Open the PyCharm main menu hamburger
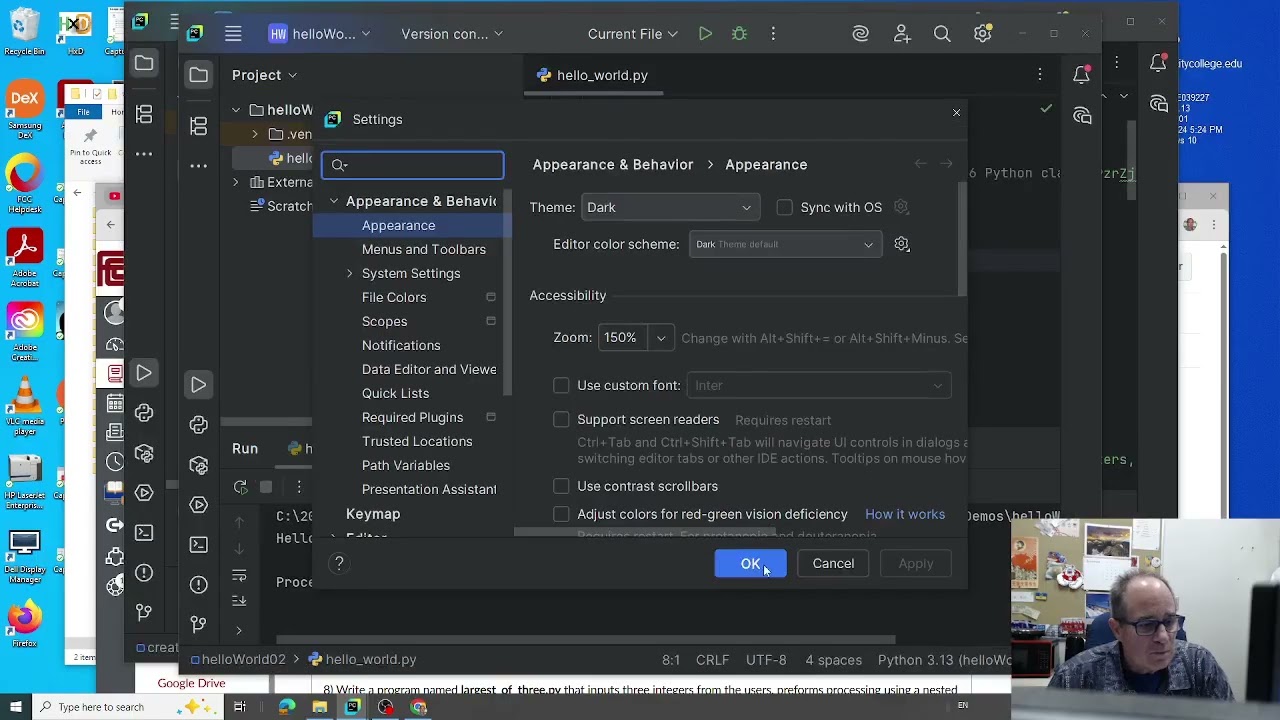 [x=233, y=34]
